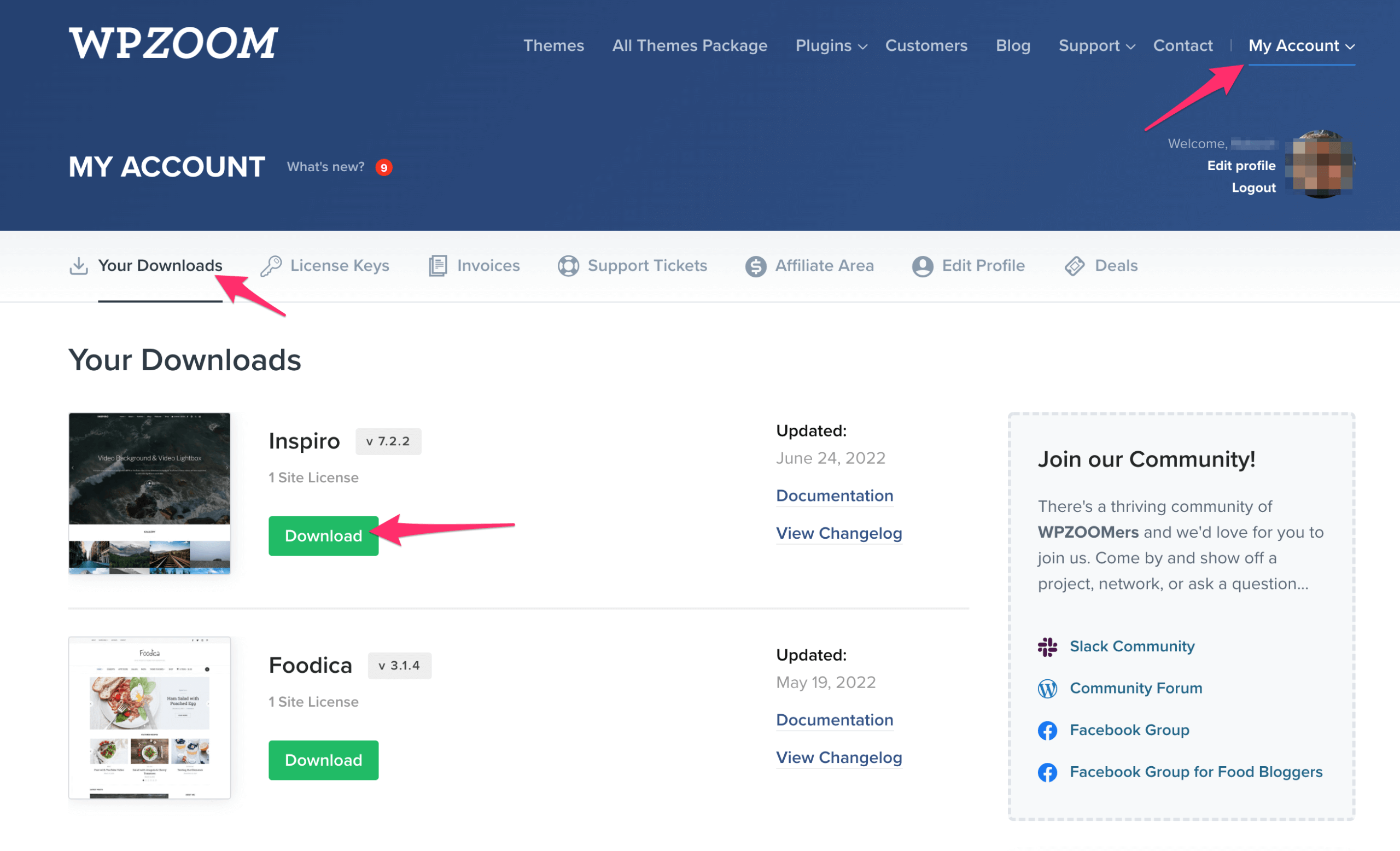Image resolution: width=1400 pixels, height=851 pixels.
Task: View Changelog for the Inspiro theme
Action: tap(839, 533)
